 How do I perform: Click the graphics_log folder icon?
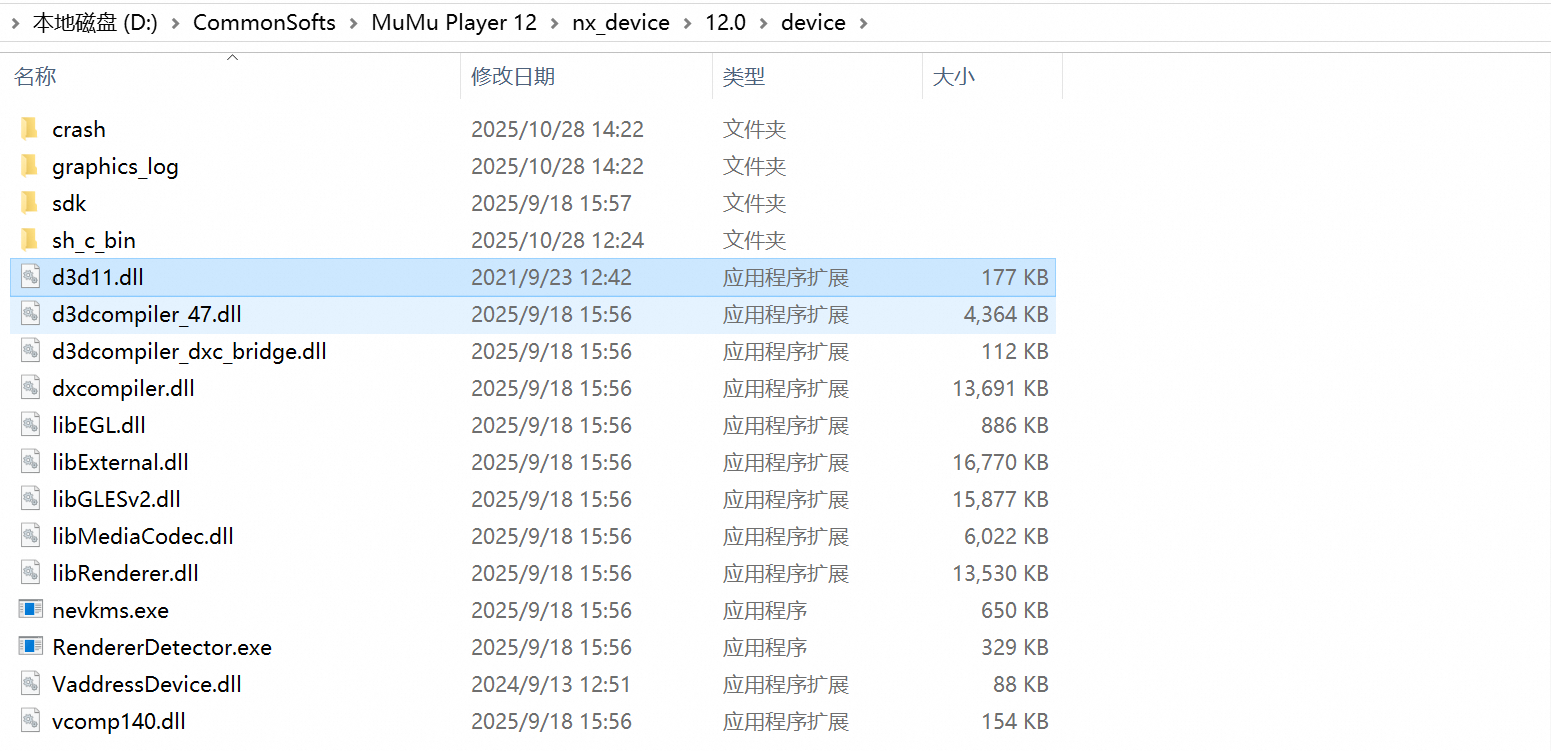click(30, 166)
